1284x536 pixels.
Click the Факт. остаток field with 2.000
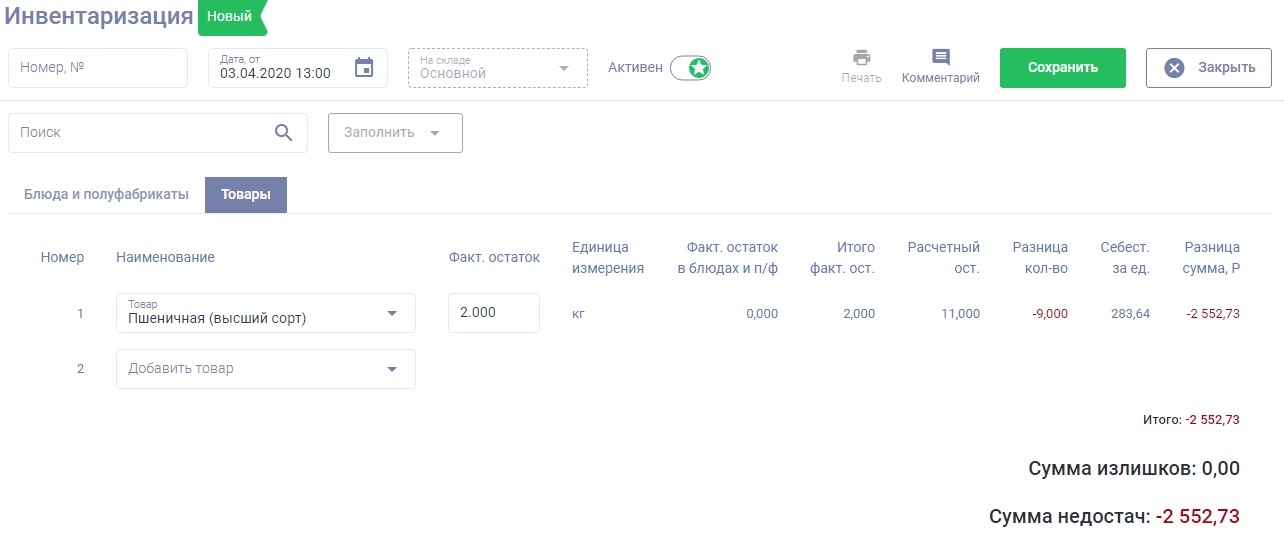[x=493, y=313]
